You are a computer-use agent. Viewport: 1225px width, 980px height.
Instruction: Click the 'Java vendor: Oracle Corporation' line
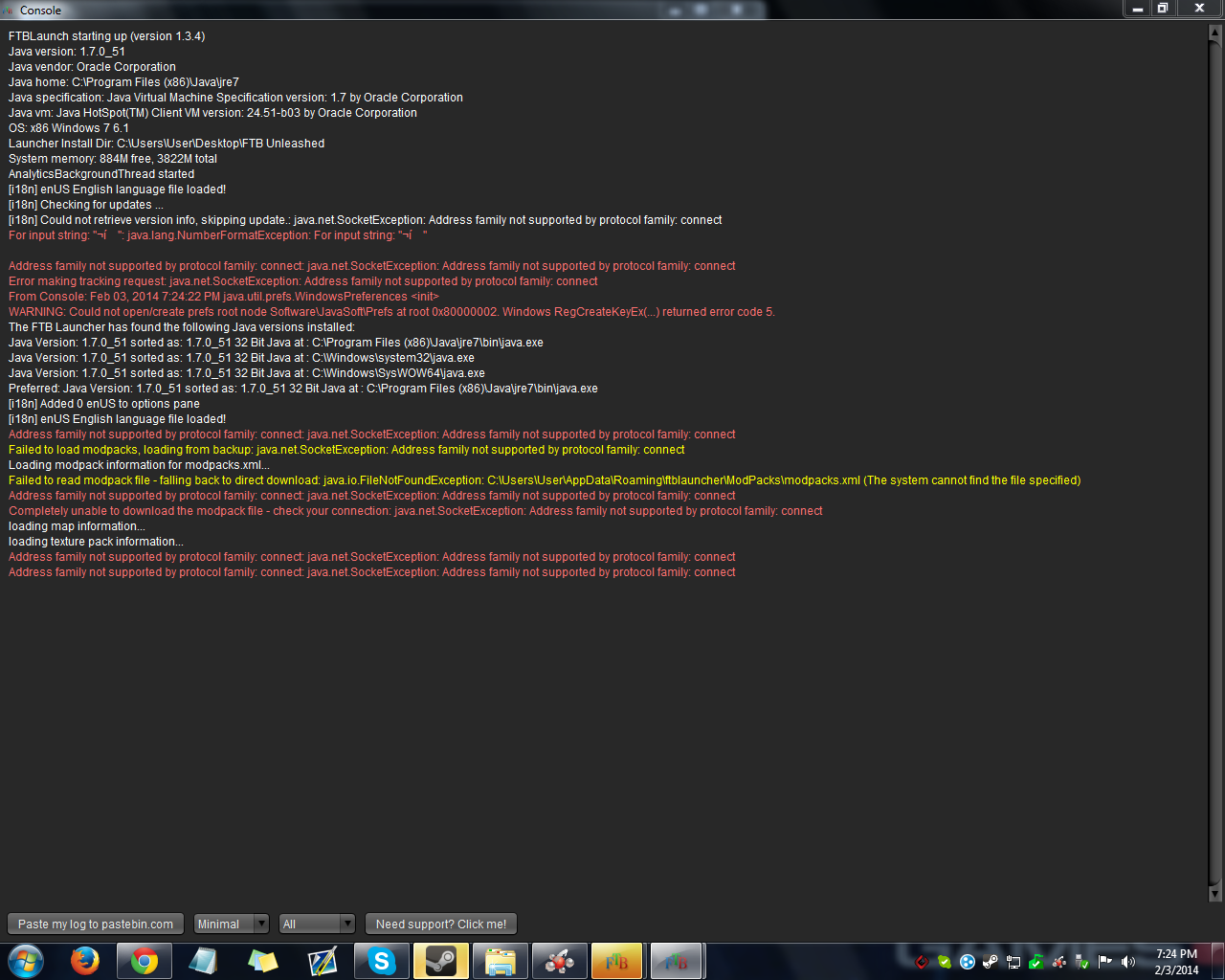(92, 67)
